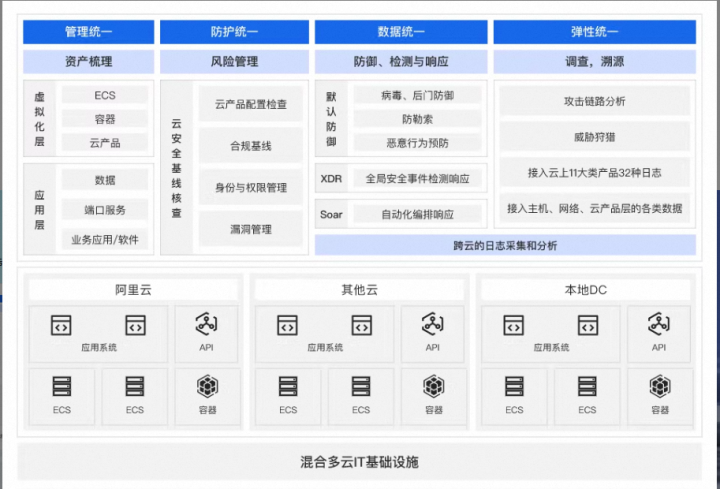Click the 防勒索 box
Screen dimensions: 720x489
click(x=417, y=119)
